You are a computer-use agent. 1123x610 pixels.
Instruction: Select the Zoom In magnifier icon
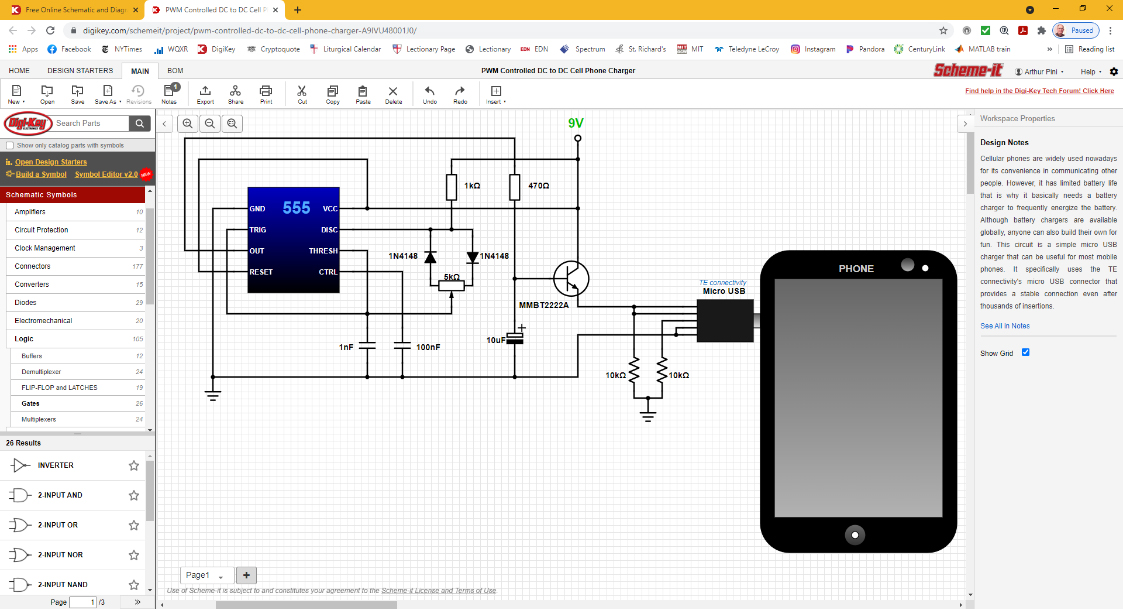tap(188, 123)
